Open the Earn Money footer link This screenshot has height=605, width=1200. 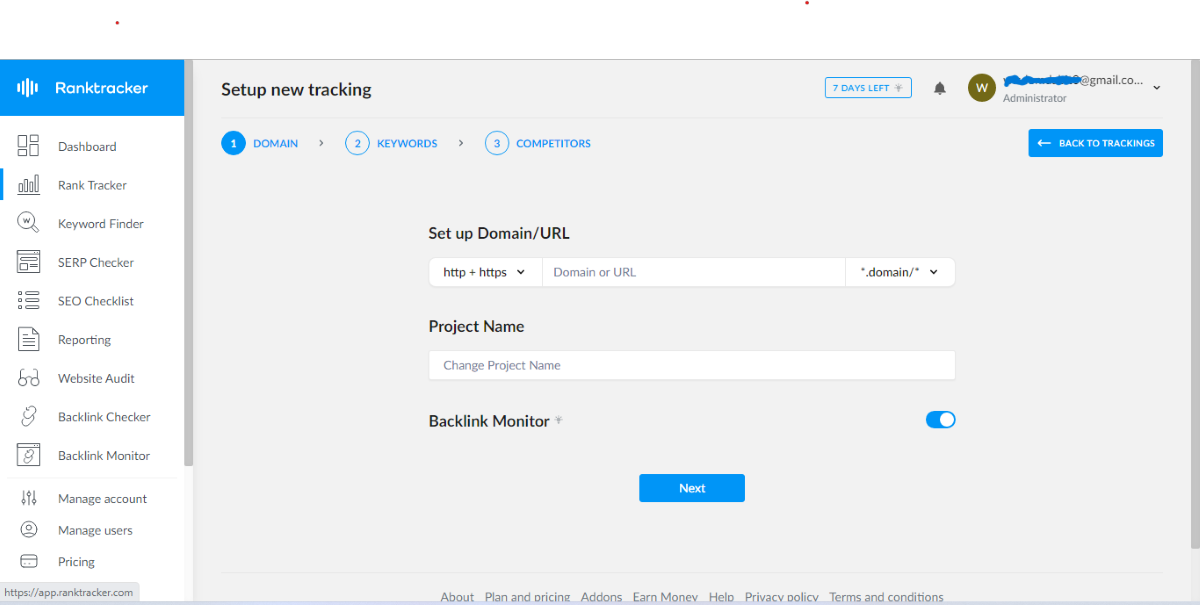pyautogui.click(x=665, y=597)
